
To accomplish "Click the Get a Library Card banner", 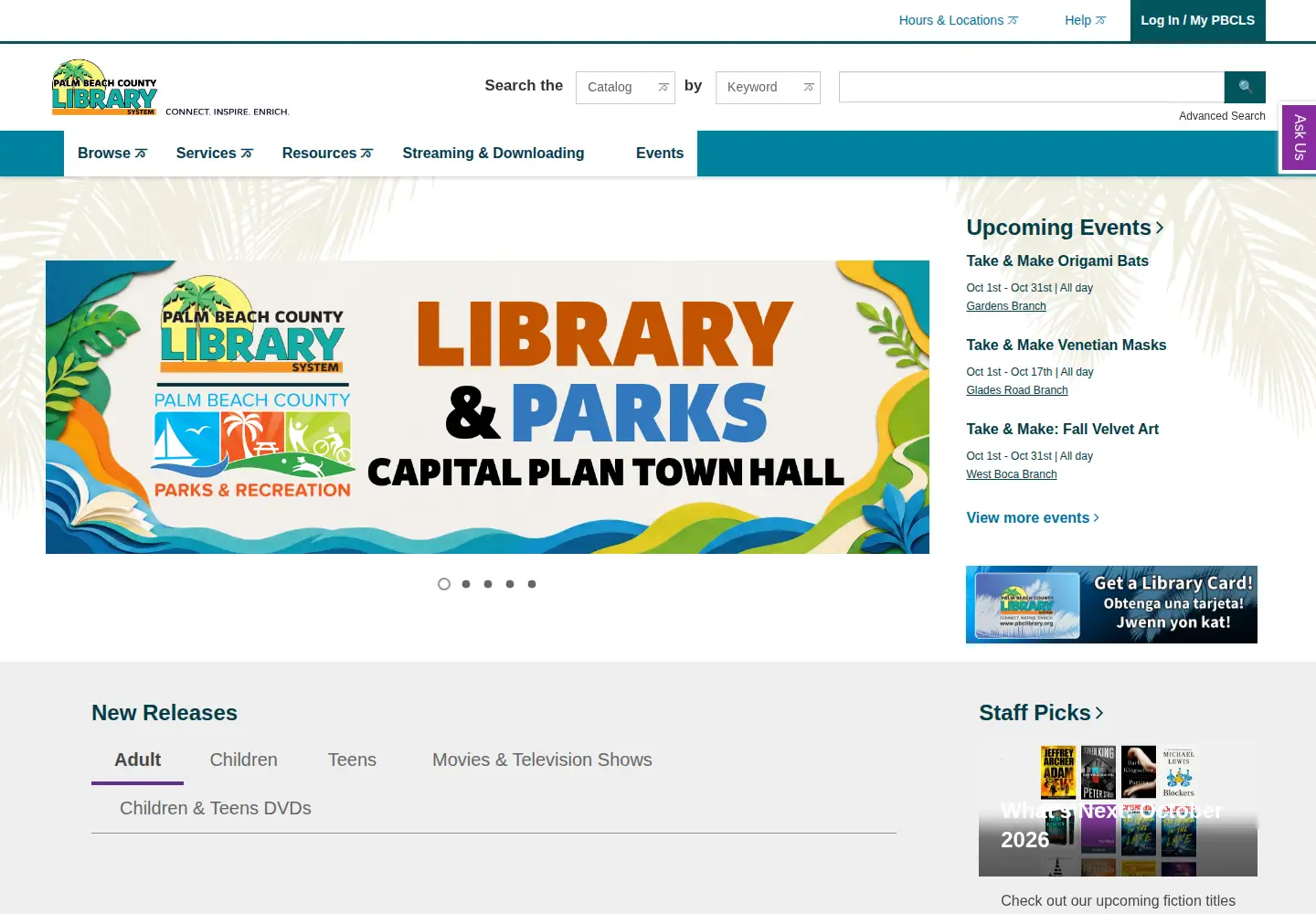I will click(1111, 605).
